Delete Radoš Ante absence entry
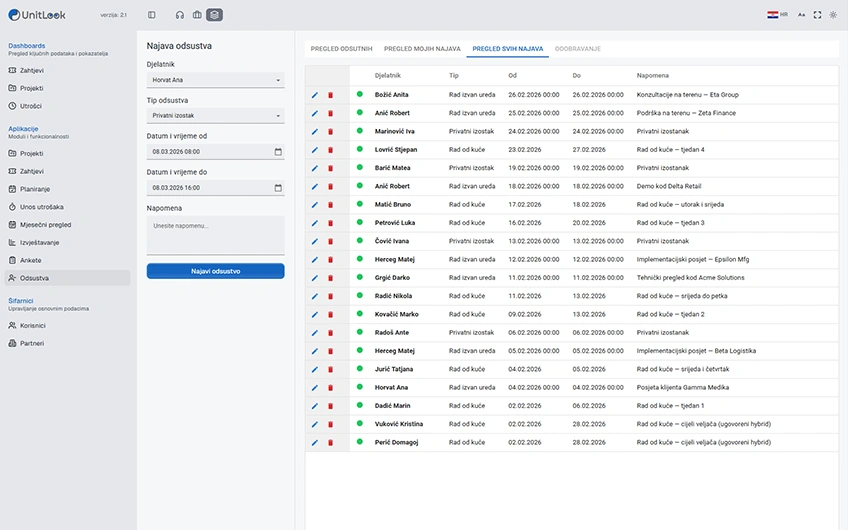This screenshot has height=530, width=848. point(330,333)
